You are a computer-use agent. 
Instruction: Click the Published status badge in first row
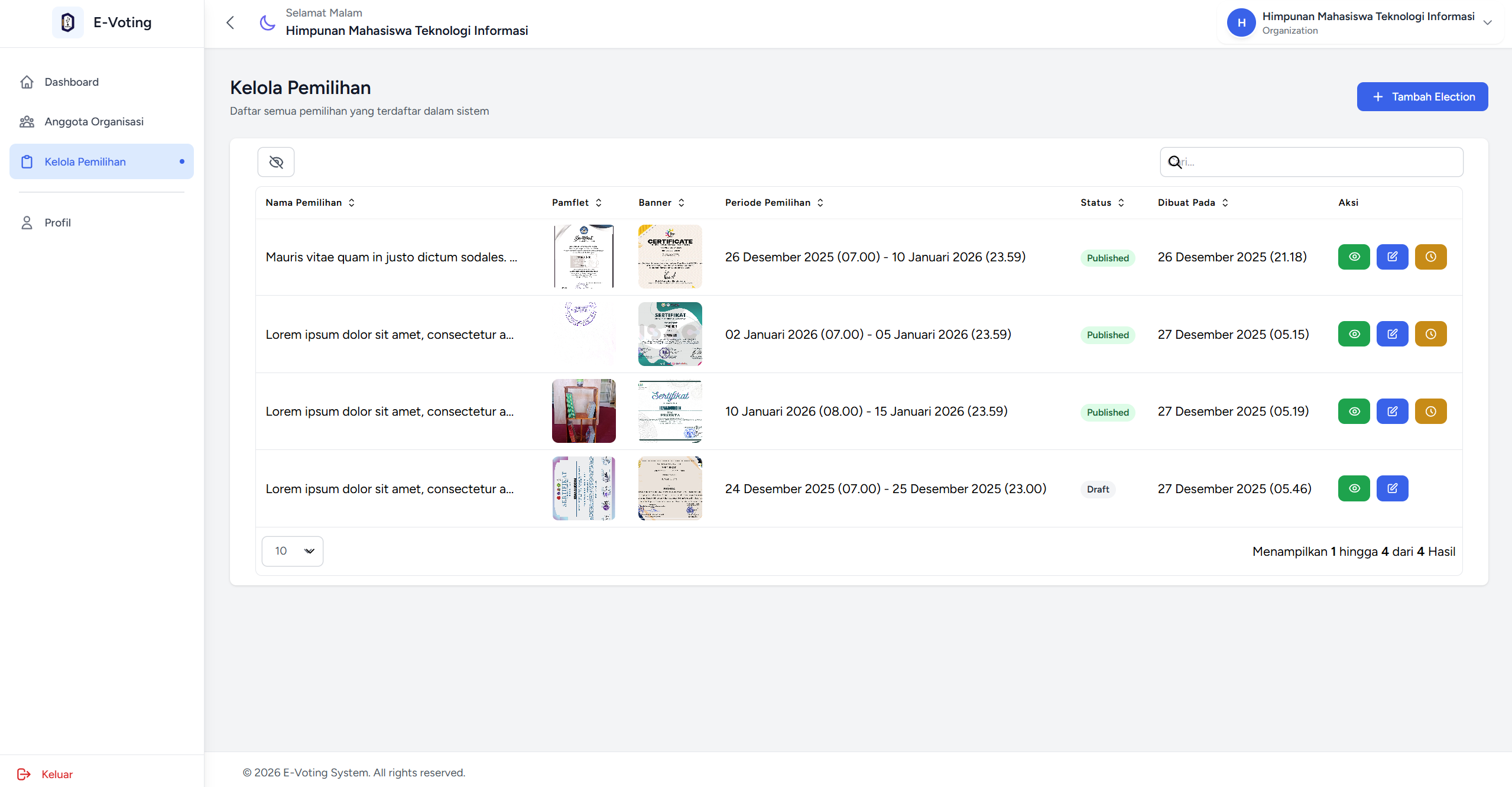click(1107, 258)
